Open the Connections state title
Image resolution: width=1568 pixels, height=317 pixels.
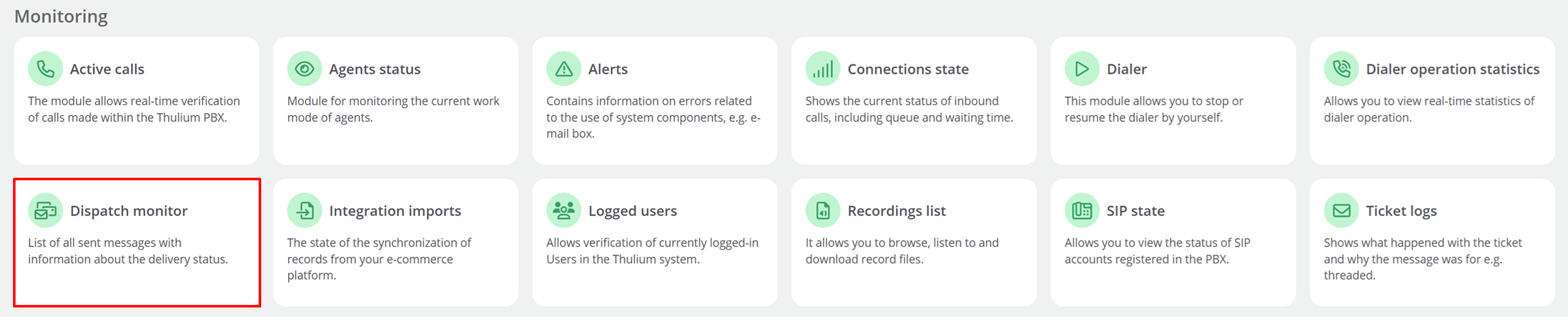(908, 69)
